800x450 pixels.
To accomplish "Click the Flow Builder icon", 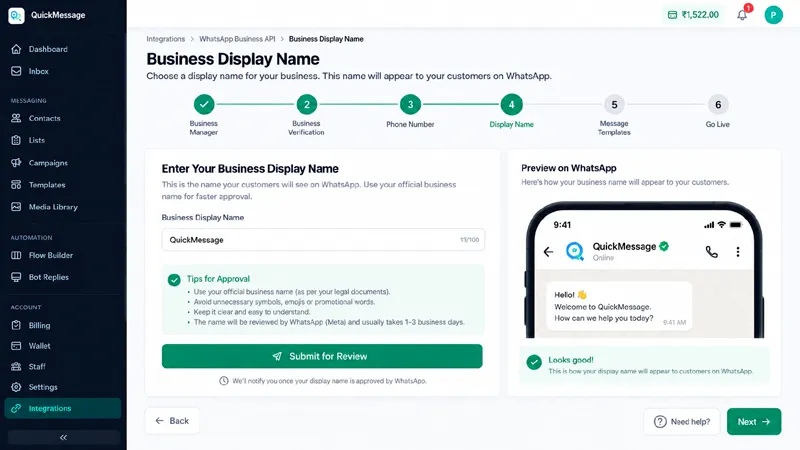I will point(16,255).
